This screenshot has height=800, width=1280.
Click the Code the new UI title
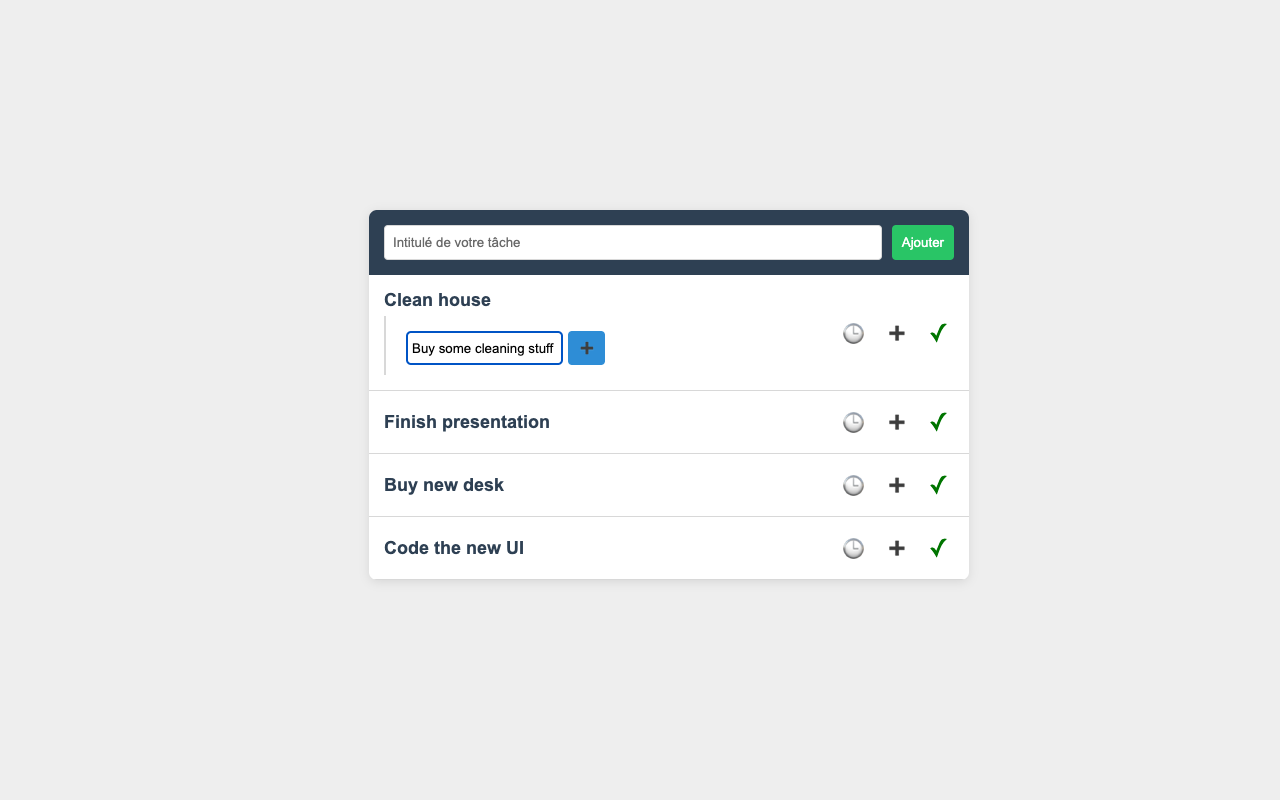[x=454, y=548]
